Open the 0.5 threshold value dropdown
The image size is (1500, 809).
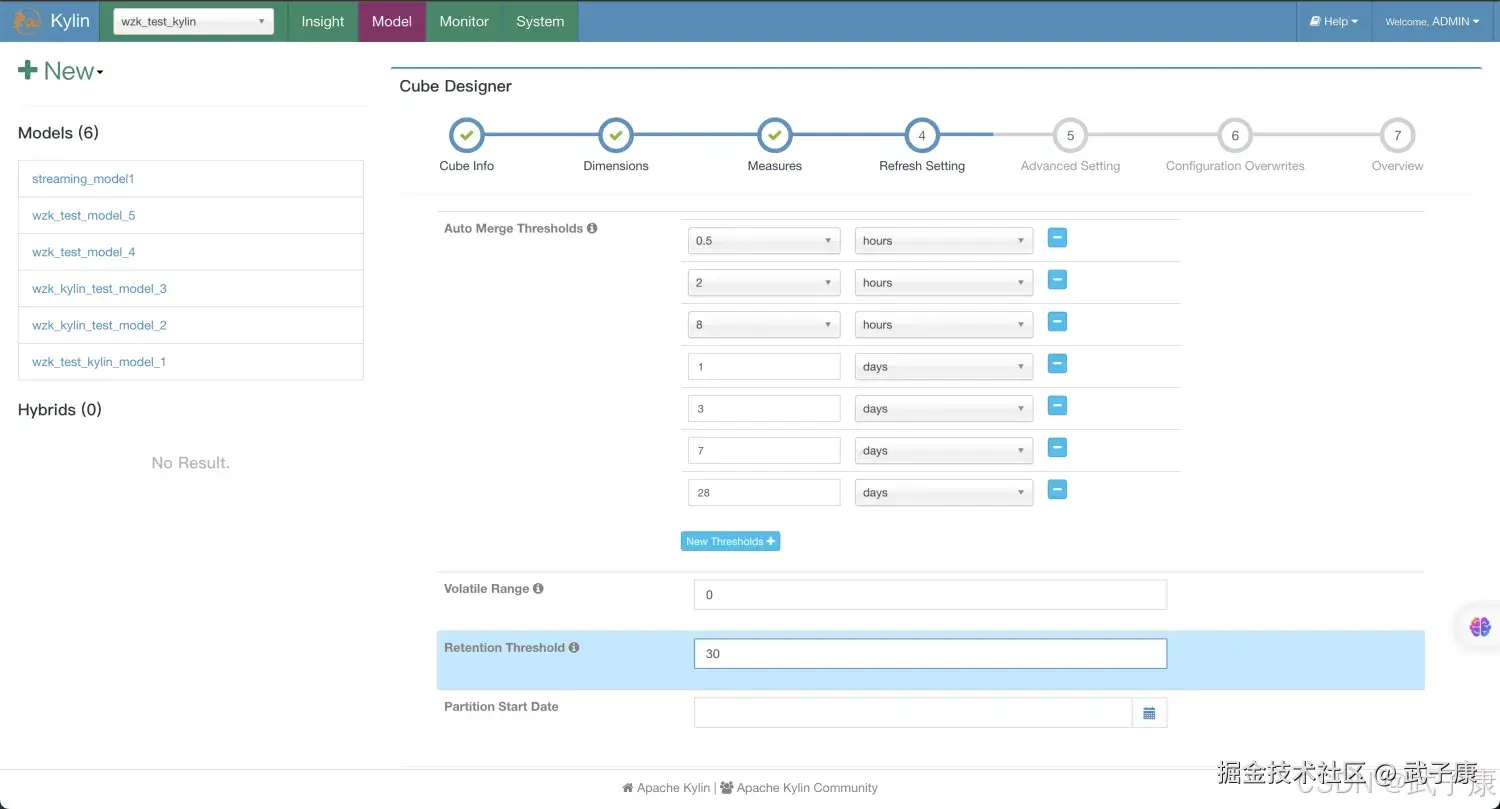pyautogui.click(x=764, y=241)
